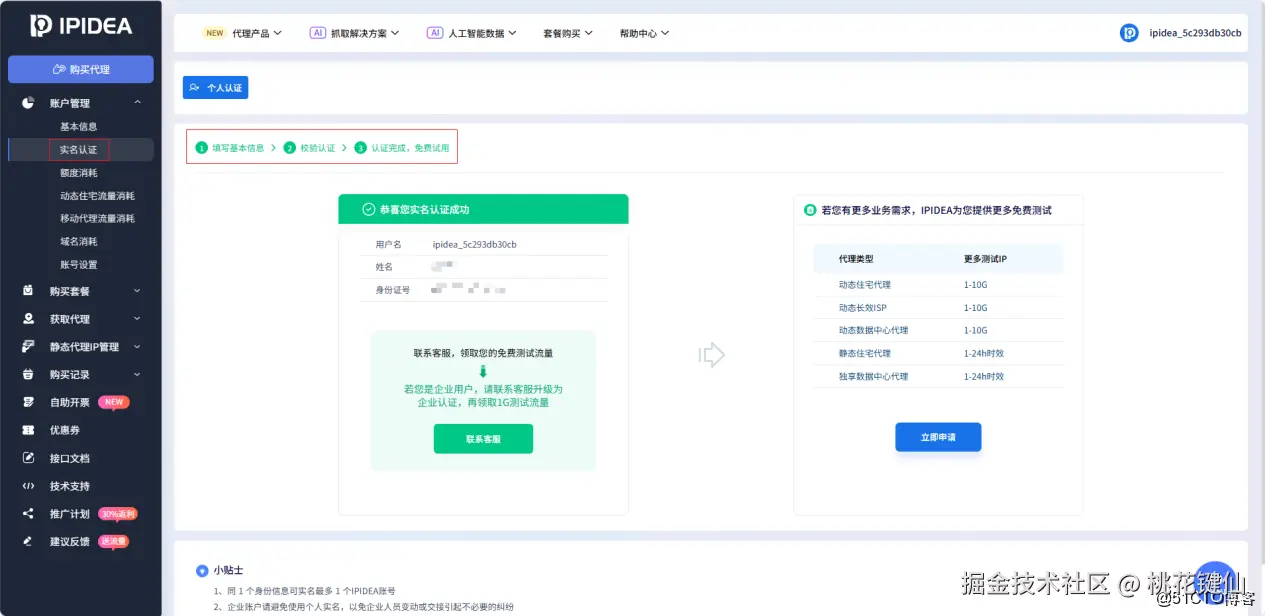The height and width of the screenshot is (616, 1265).
Task: Click the 购买代理 button
Action: (x=81, y=69)
